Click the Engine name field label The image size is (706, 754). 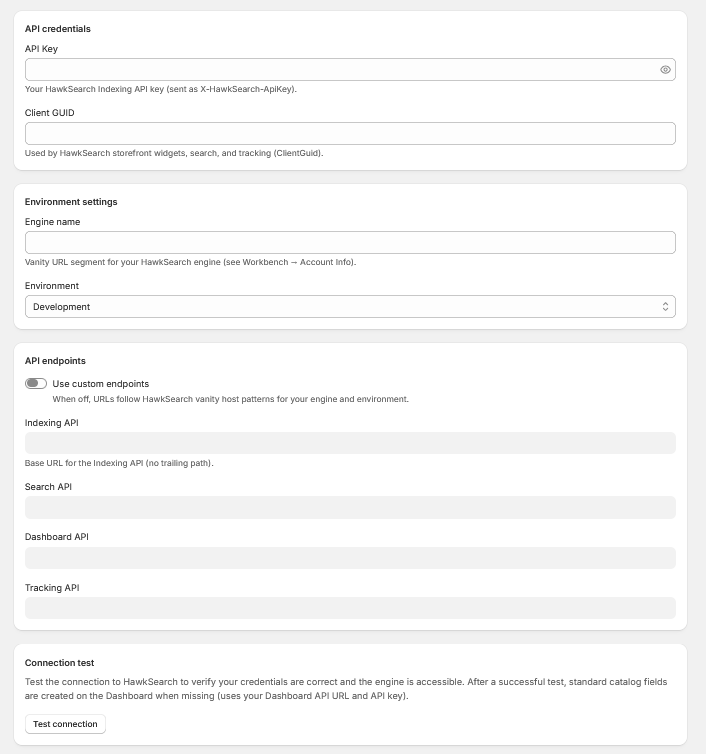click(52, 222)
